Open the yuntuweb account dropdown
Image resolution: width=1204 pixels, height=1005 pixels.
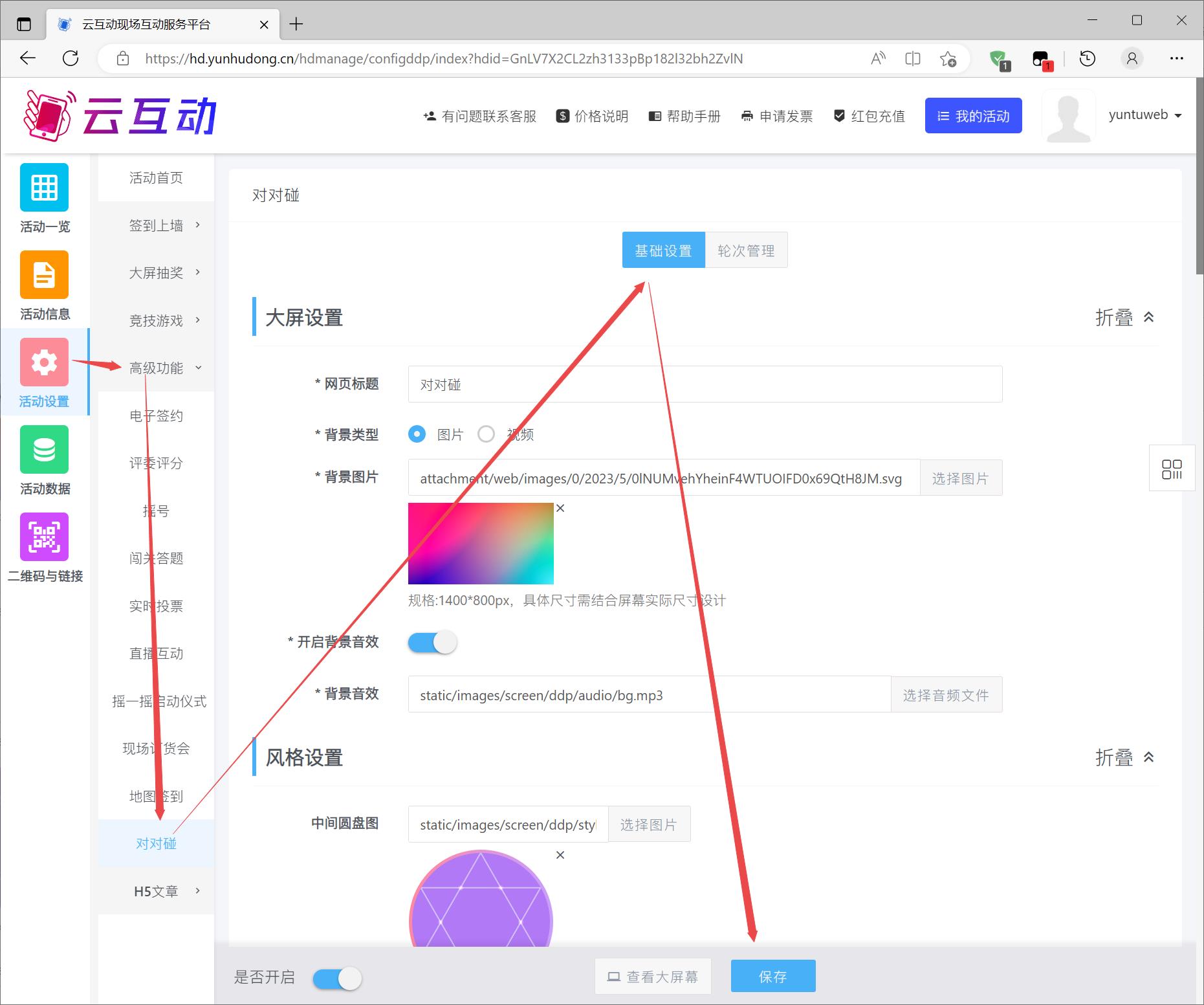click(x=1144, y=115)
